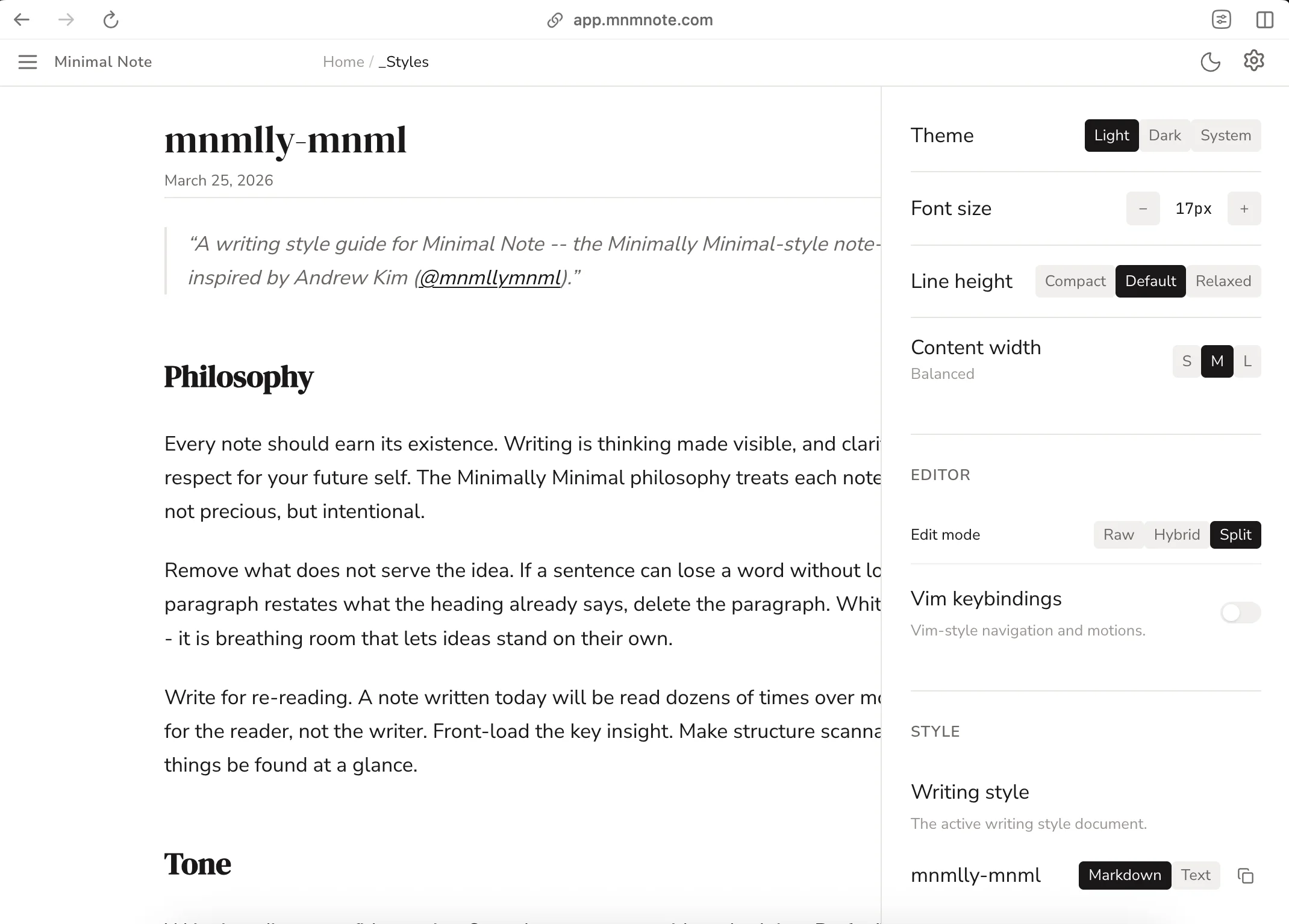Reload the page

point(111,20)
